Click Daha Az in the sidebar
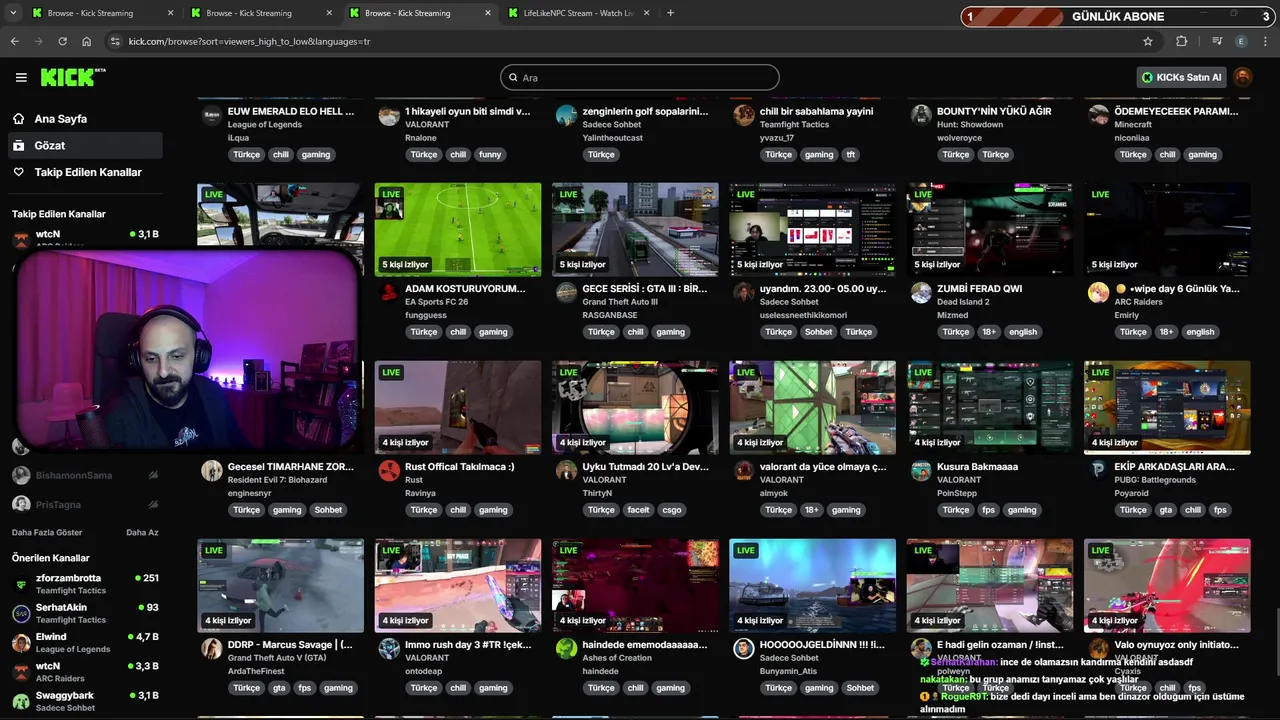Viewport: 1280px width, 720px height. pyautogui.click(x=142, y=532)
